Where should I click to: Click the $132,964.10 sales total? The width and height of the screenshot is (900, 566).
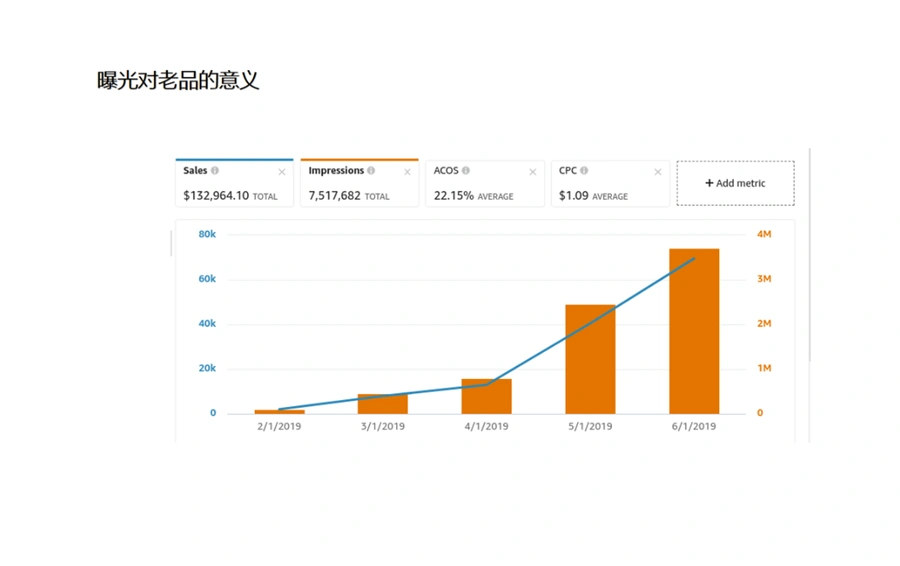[x=216, y=196]
